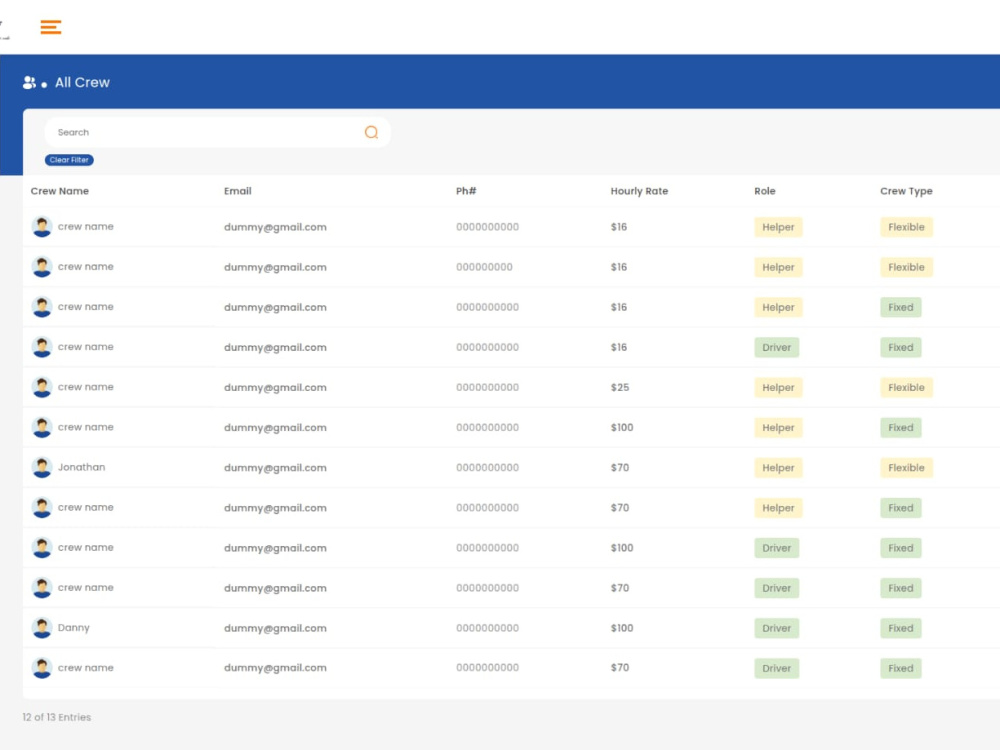Viewport: 1000px width, 750px height.
Task: Click the All Crew people icon
Action: 29,83
